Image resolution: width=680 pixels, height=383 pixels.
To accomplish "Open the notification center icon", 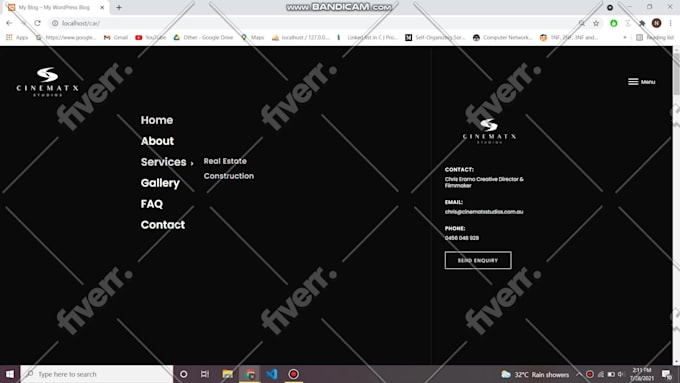I will [x=667, y=374].
